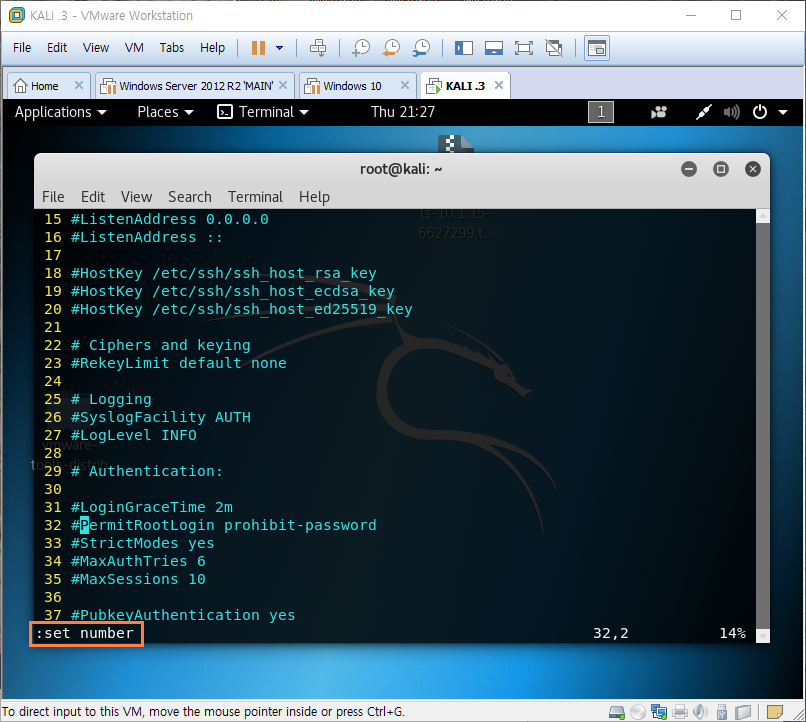Click the printer status icon
This screenshot has width=806, height=722.
pos(680,712)
